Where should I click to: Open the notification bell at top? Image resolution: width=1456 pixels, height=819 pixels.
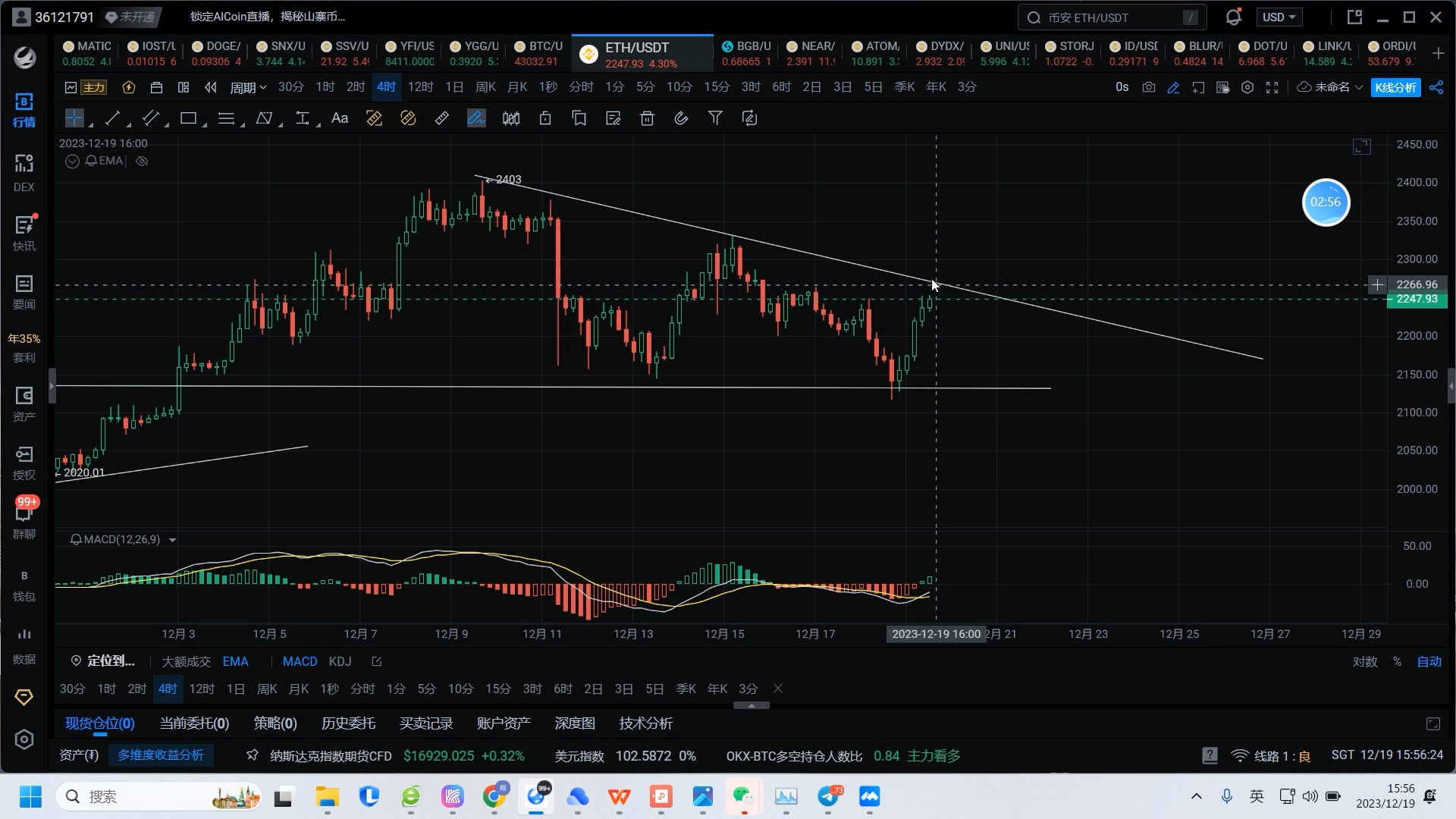[x=1233, y=17]
